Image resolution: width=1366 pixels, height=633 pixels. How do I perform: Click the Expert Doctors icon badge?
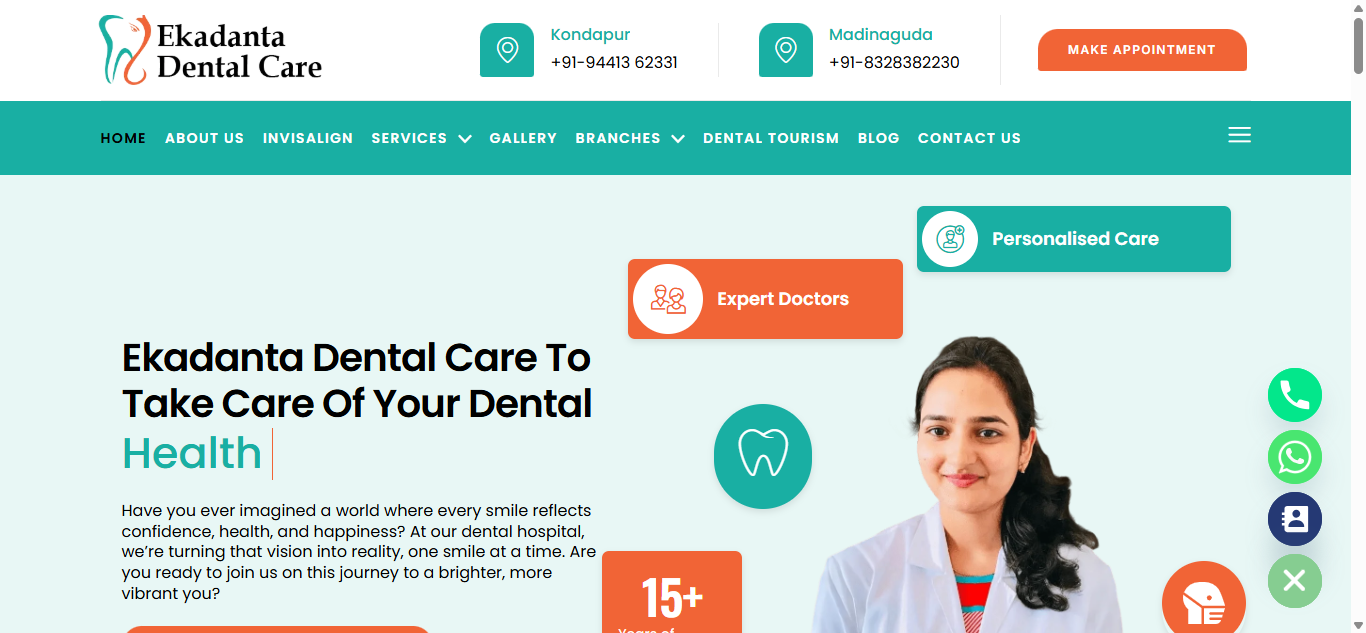668,299
